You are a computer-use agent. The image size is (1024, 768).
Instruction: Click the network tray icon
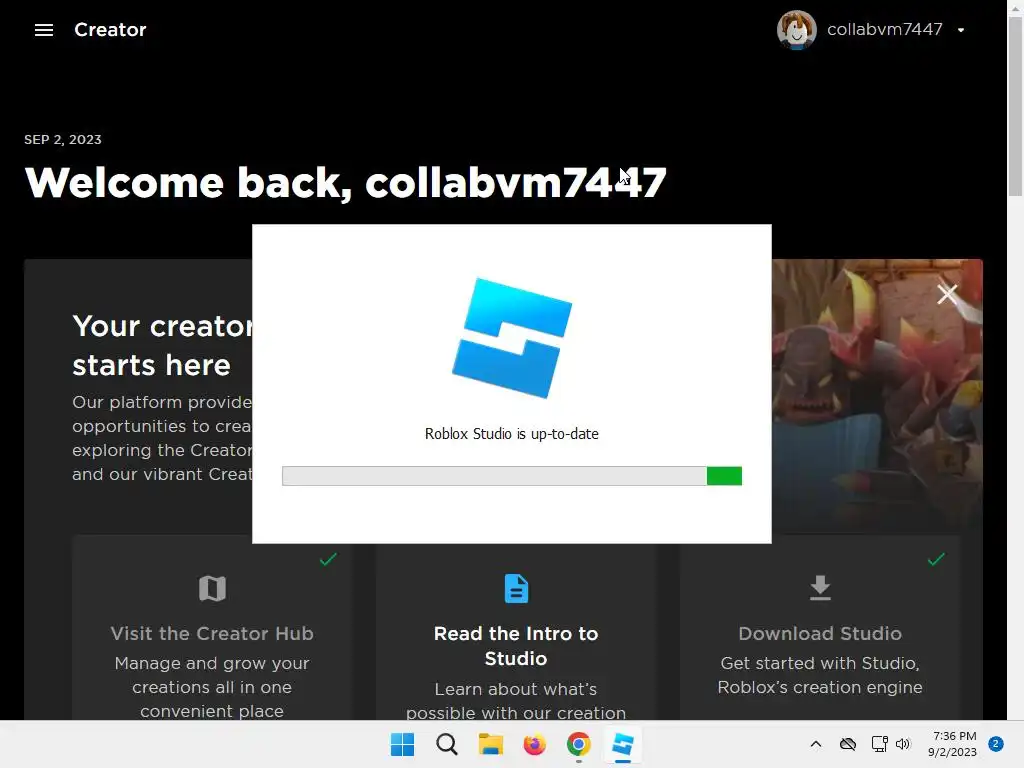879,744
